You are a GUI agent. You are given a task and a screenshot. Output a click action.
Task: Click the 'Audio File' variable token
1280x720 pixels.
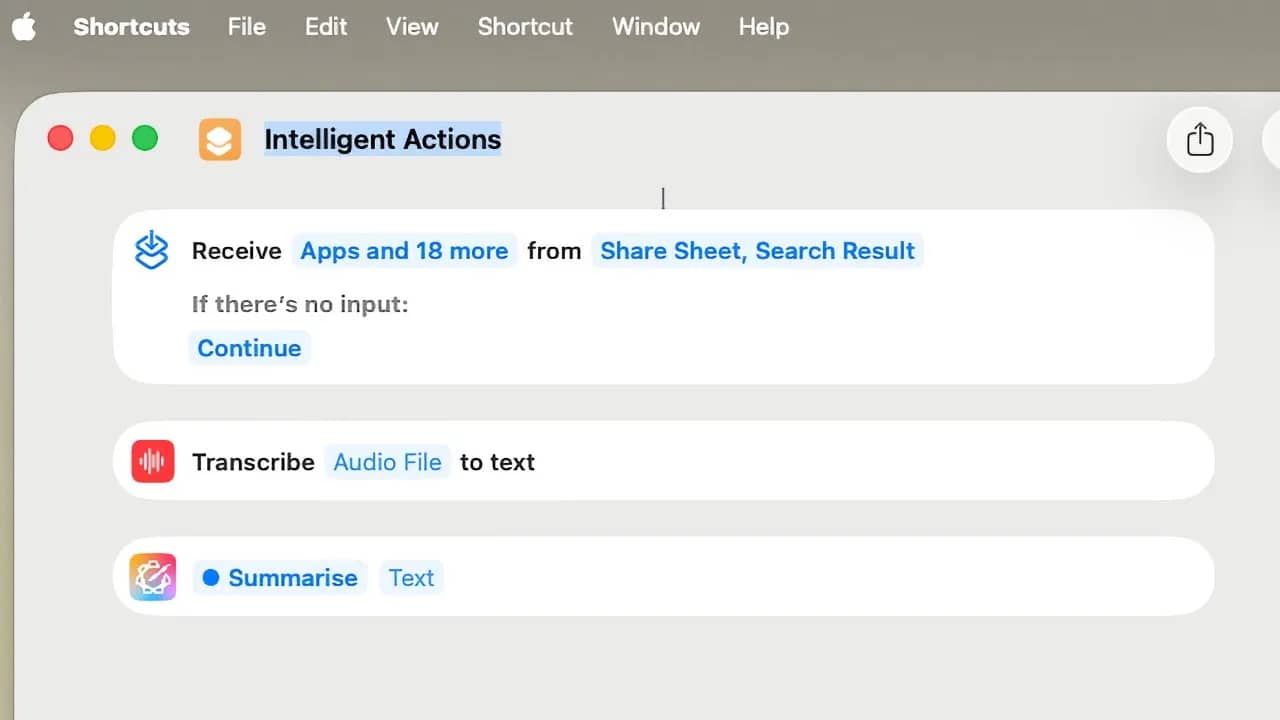tap(387, 462)
